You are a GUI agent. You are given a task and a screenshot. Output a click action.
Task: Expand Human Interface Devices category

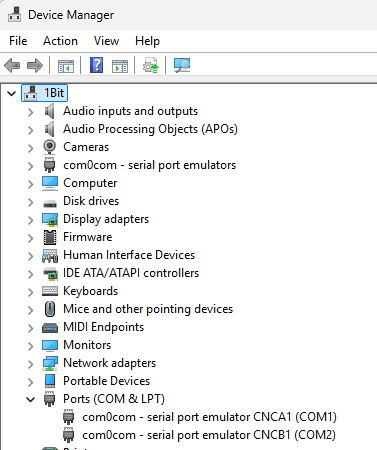(x=31, y=256)
